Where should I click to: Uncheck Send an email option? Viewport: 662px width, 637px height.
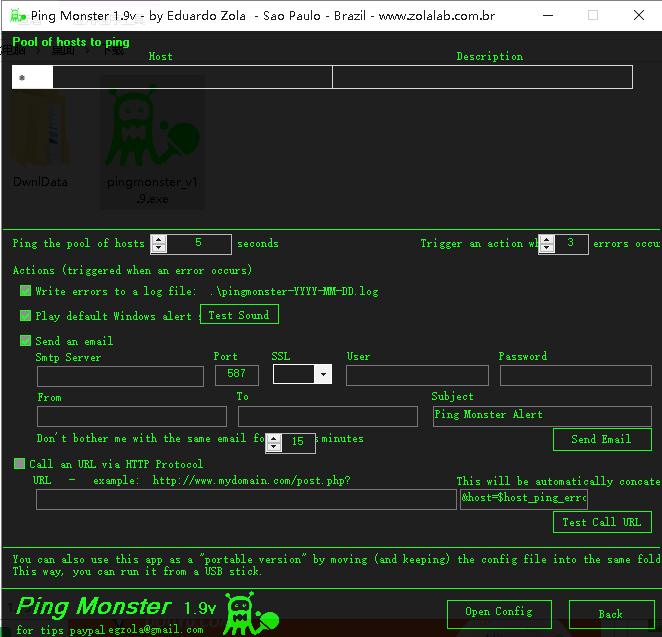[x=25, y=341]
